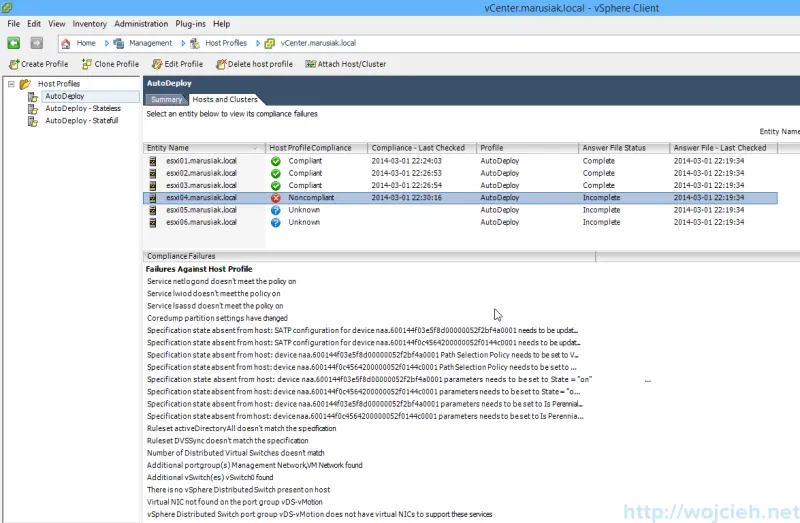800x523 pixels.
Task: Click the esxi01 host server icon
Action: click(x=153, y=161)
